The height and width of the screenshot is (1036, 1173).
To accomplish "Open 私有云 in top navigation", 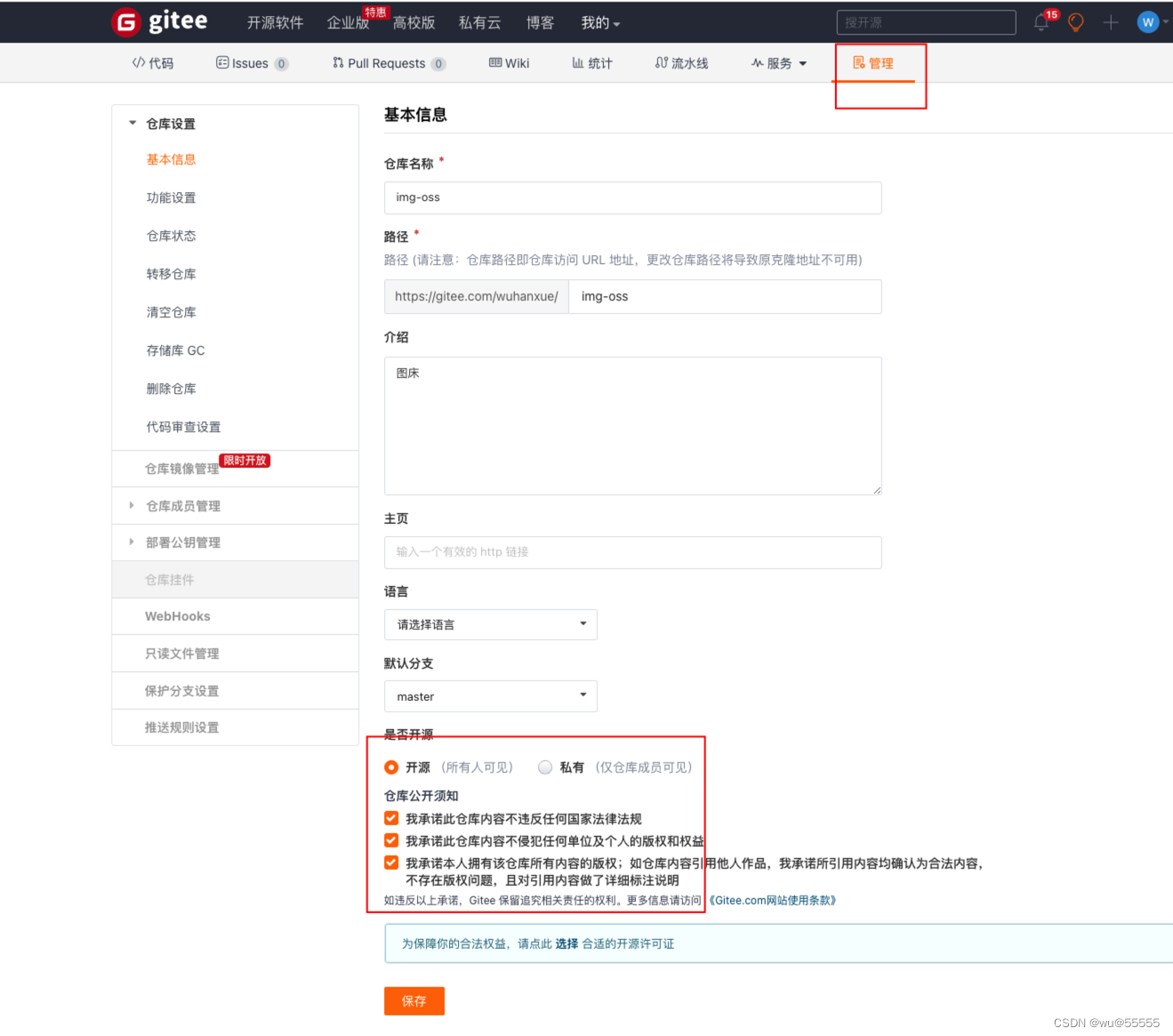I will (480, 22).
